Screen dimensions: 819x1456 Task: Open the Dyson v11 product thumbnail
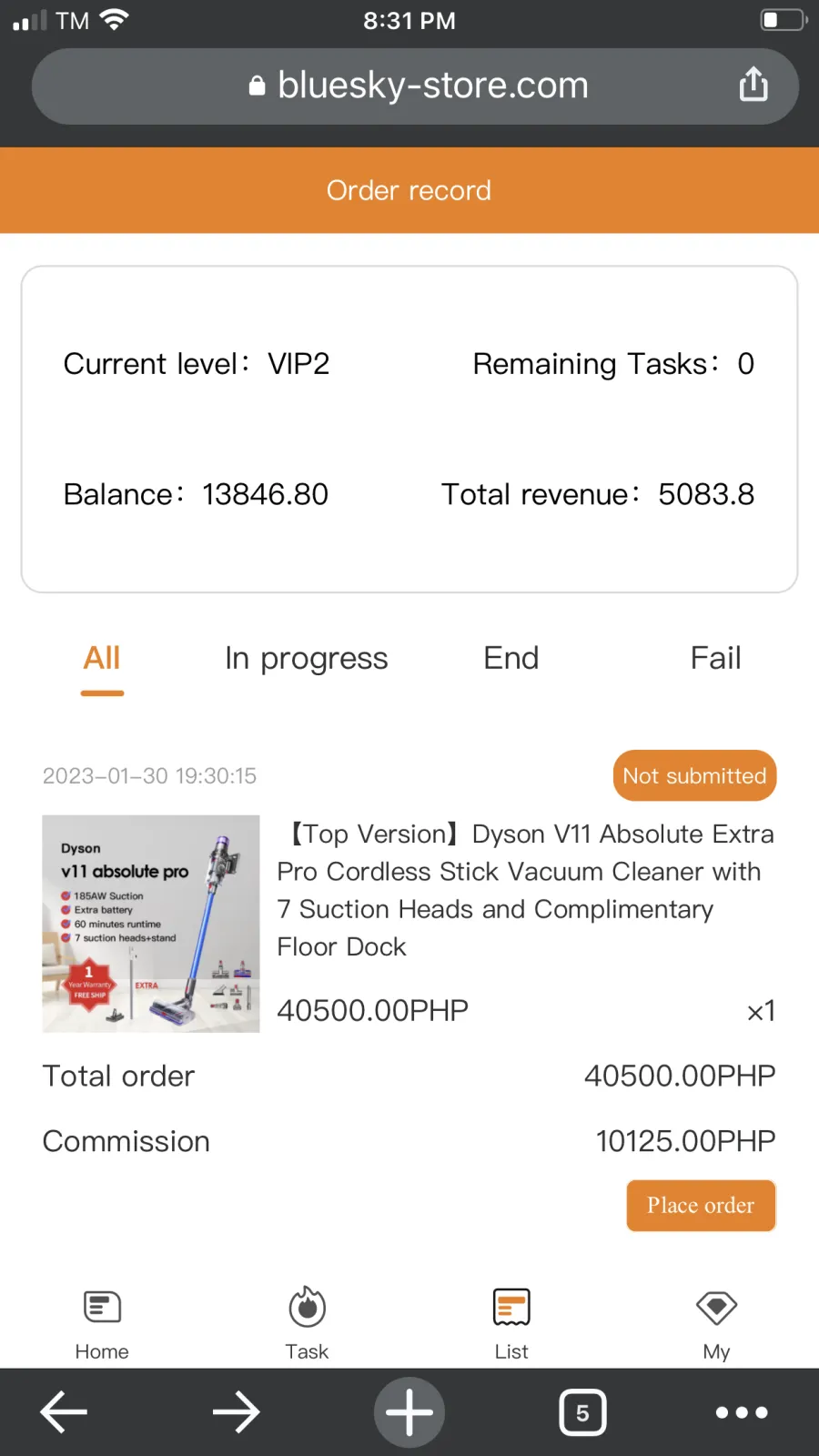click(151, 924)
